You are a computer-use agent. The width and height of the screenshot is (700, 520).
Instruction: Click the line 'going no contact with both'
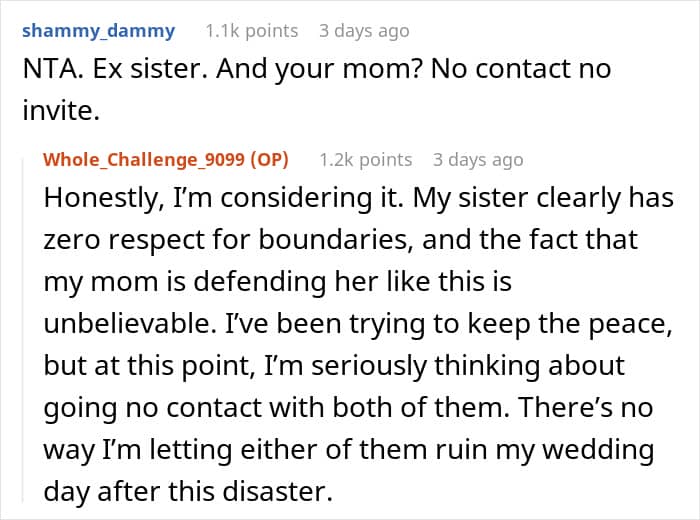348,408
